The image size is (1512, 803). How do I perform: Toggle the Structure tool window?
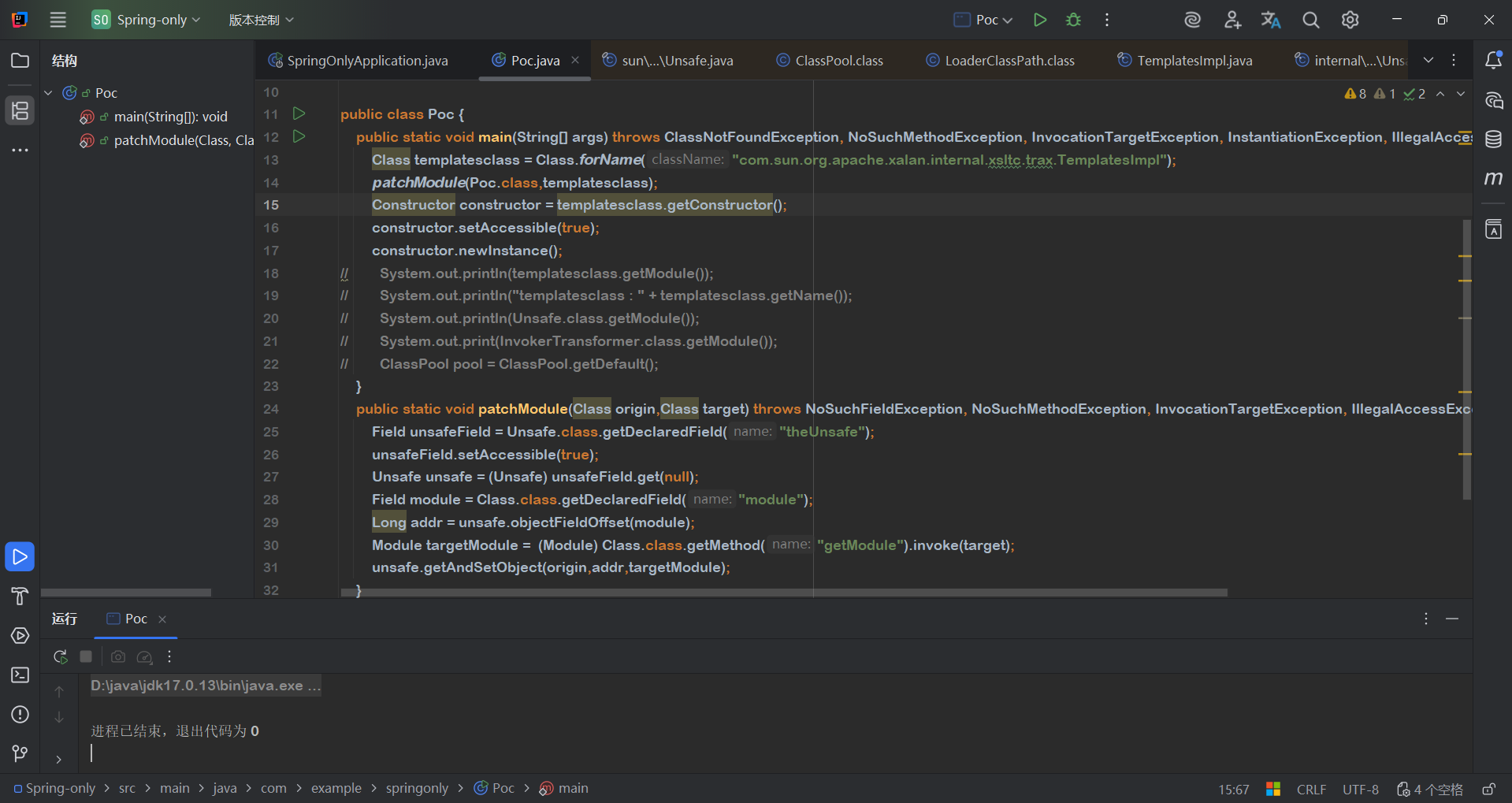pyautogui.click(x=20, y=110)
